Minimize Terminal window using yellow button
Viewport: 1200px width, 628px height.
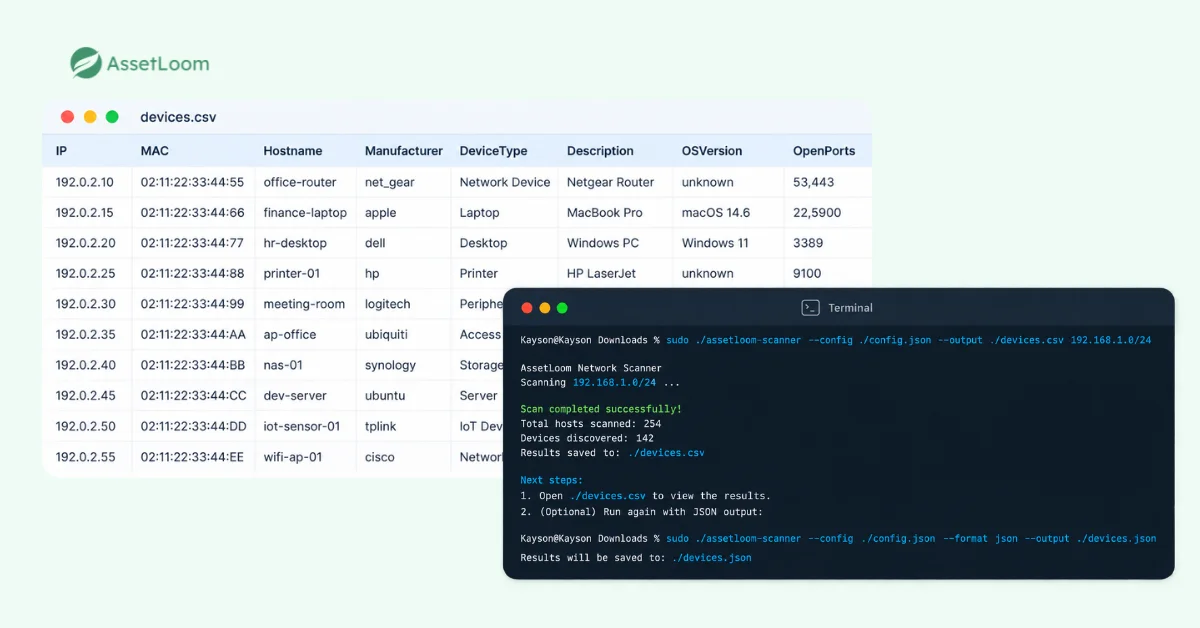pyautogui.click(x=545, y=308)
